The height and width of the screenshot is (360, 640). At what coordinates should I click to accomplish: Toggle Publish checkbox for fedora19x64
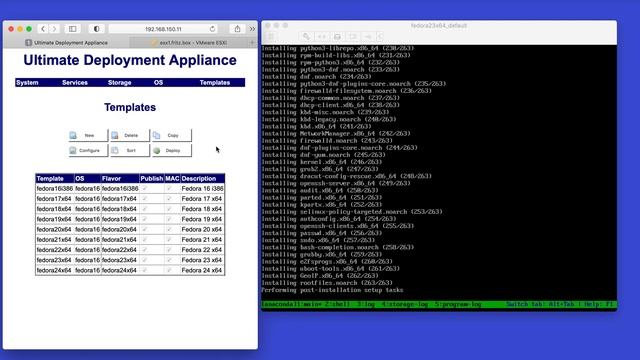click(144, 219)
